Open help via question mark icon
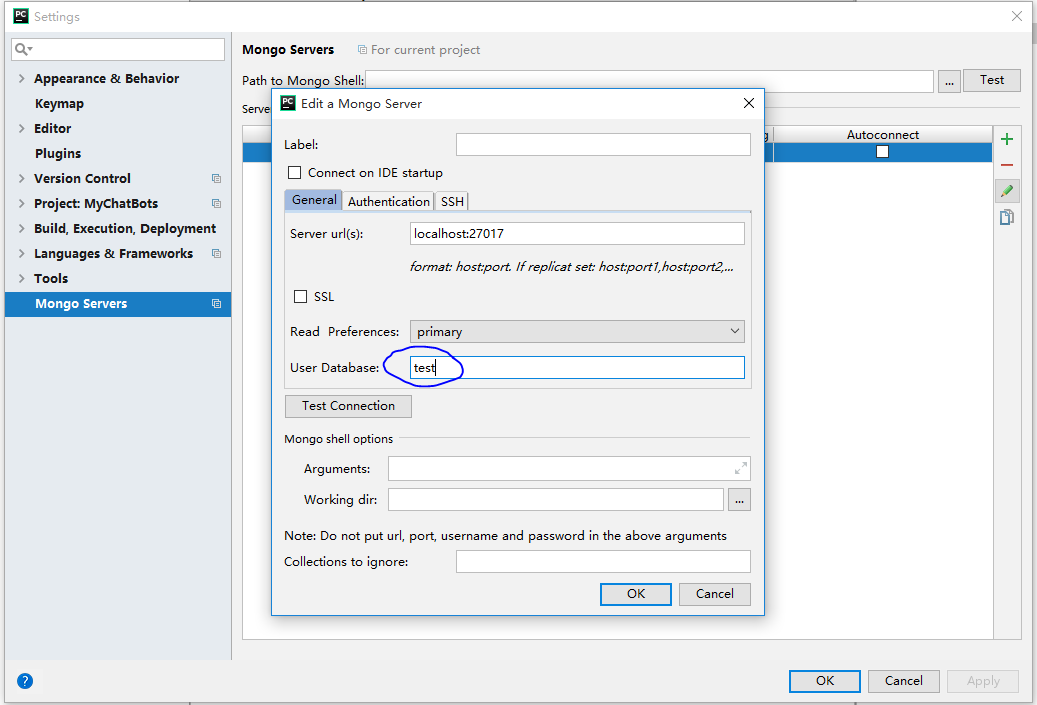Viewport: 1037px width, 705px height. [x=25, y=681]
